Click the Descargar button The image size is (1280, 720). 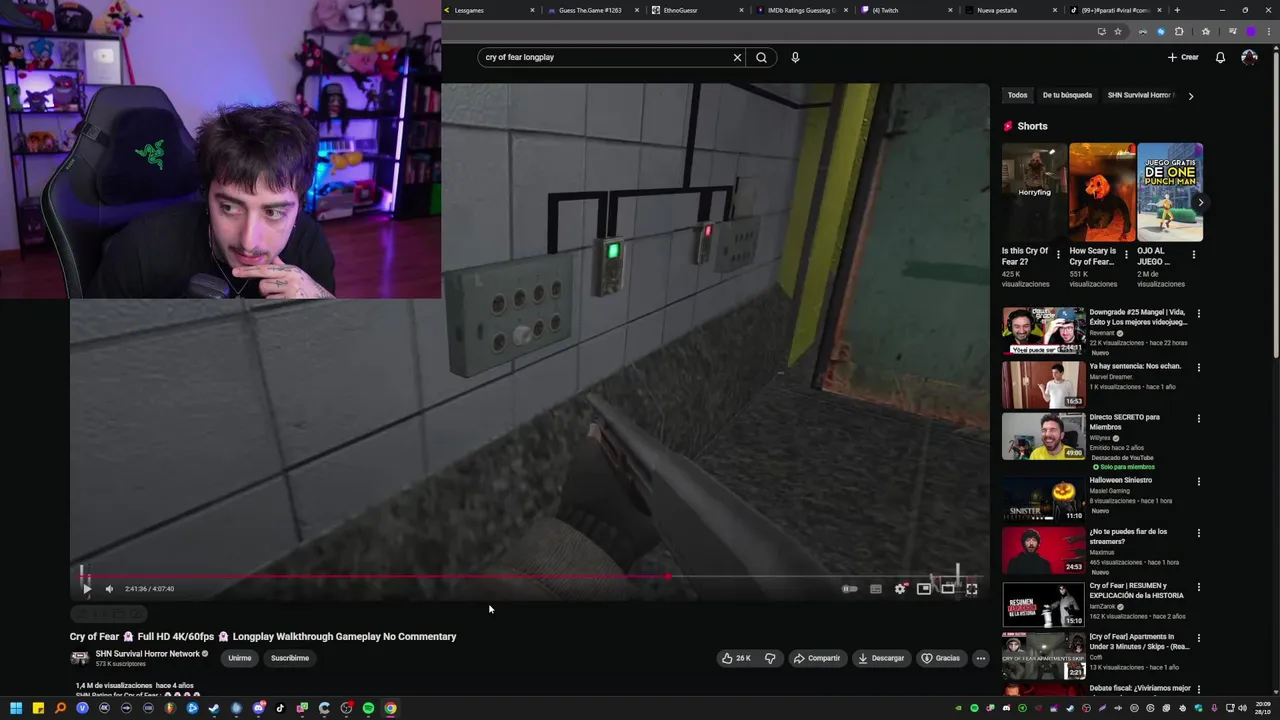pos(881,658)
